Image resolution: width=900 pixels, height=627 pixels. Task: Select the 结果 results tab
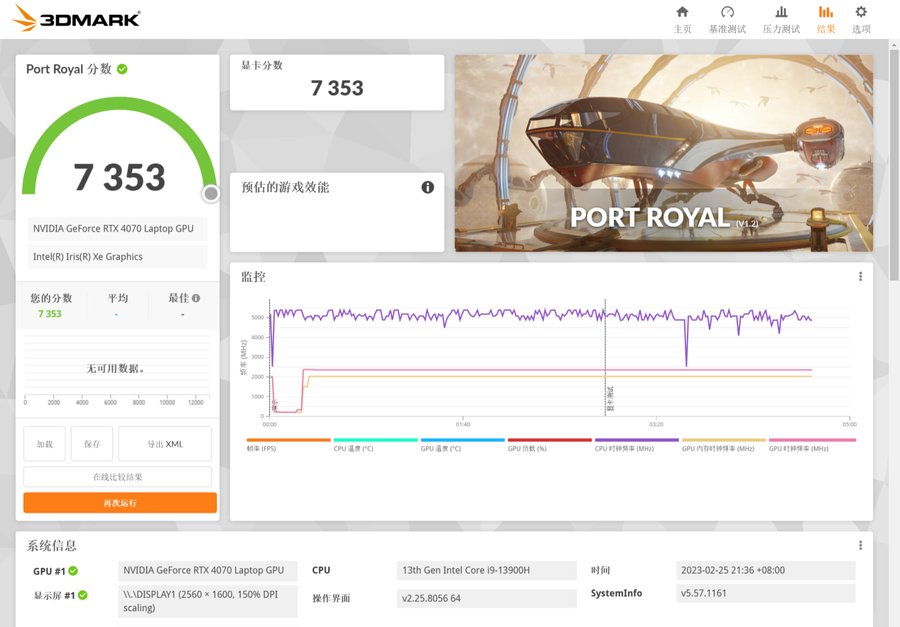tap(825, 19)
